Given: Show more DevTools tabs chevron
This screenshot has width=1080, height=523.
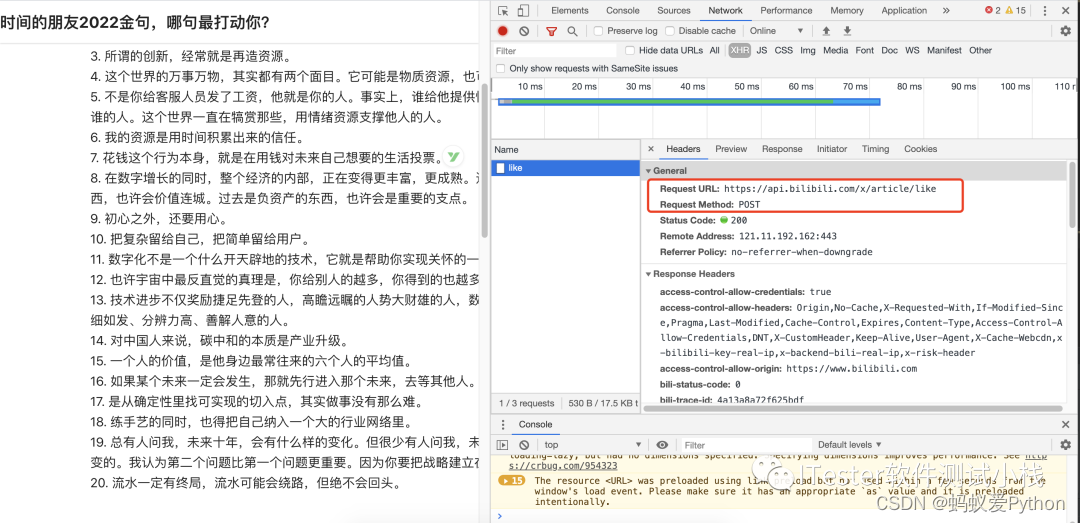Looking at the screenshot, I should click(946, 10).
